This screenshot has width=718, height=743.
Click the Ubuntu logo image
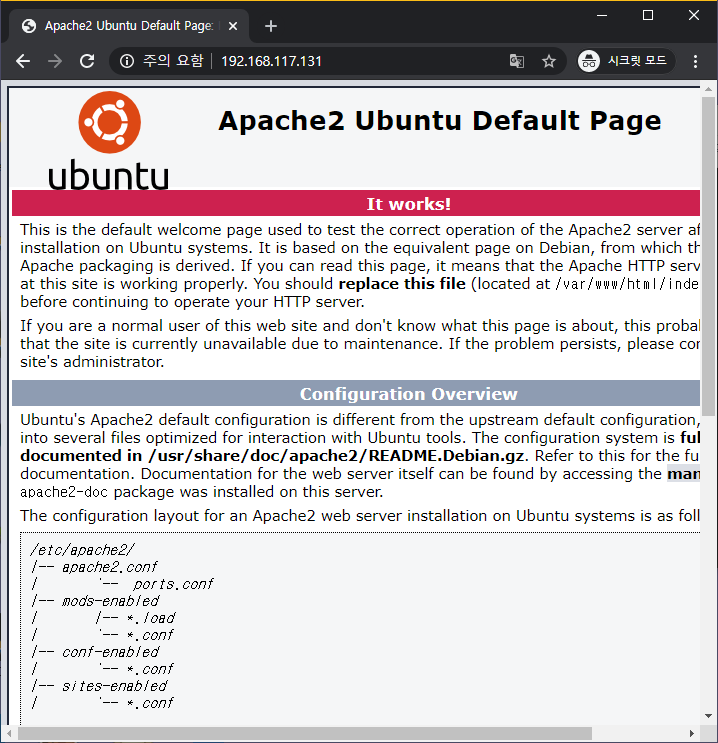pos(109,141)
